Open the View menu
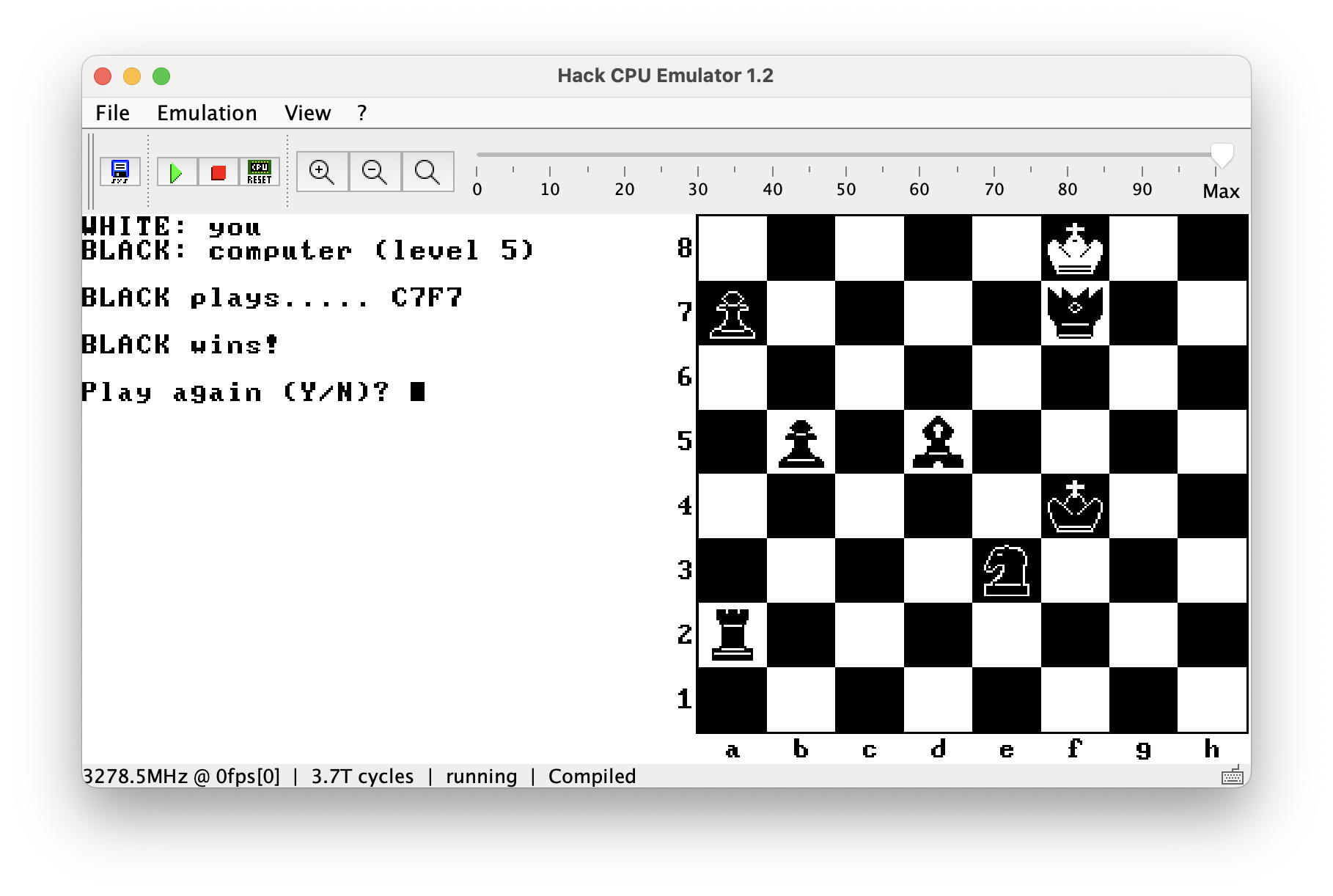This screenshot has height=896, width=1333. click(x=307, y=113)
